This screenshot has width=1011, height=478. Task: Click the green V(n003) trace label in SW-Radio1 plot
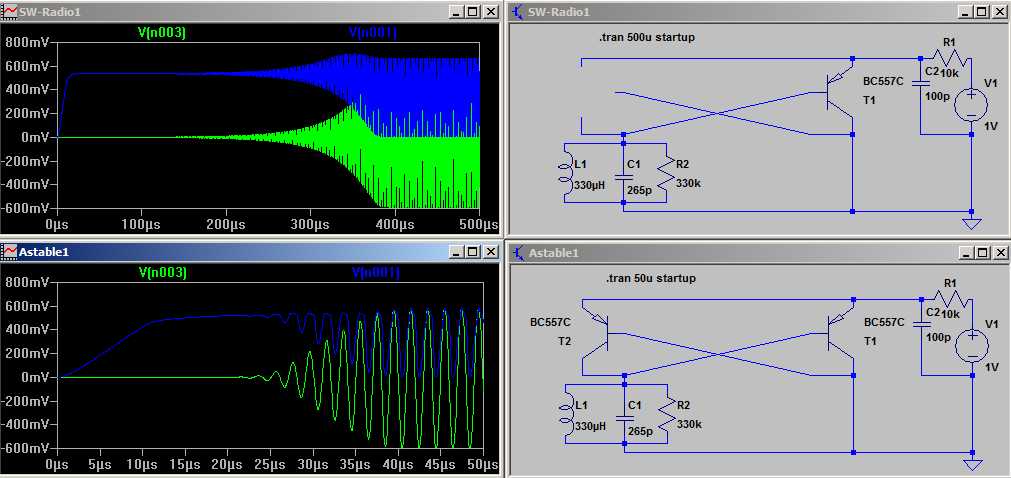click(x=161, y=33)
